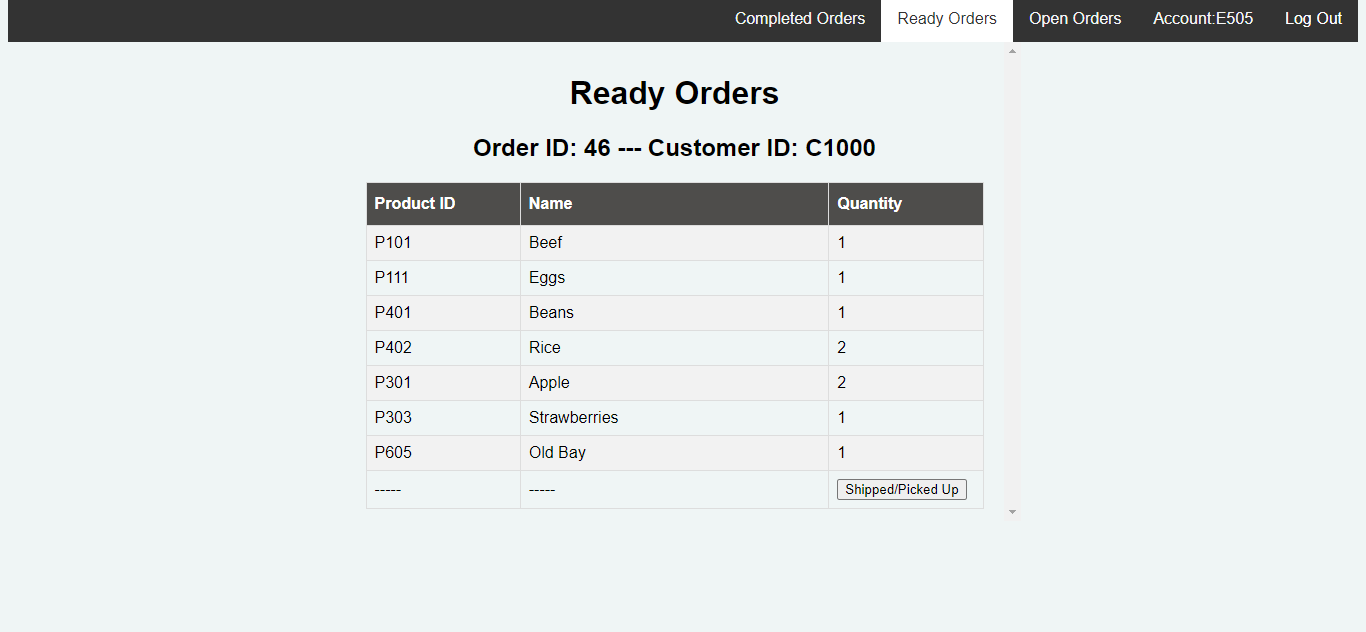Go to the Open Orders page
Screen dimensions: 1366x632
[1075, 19]
